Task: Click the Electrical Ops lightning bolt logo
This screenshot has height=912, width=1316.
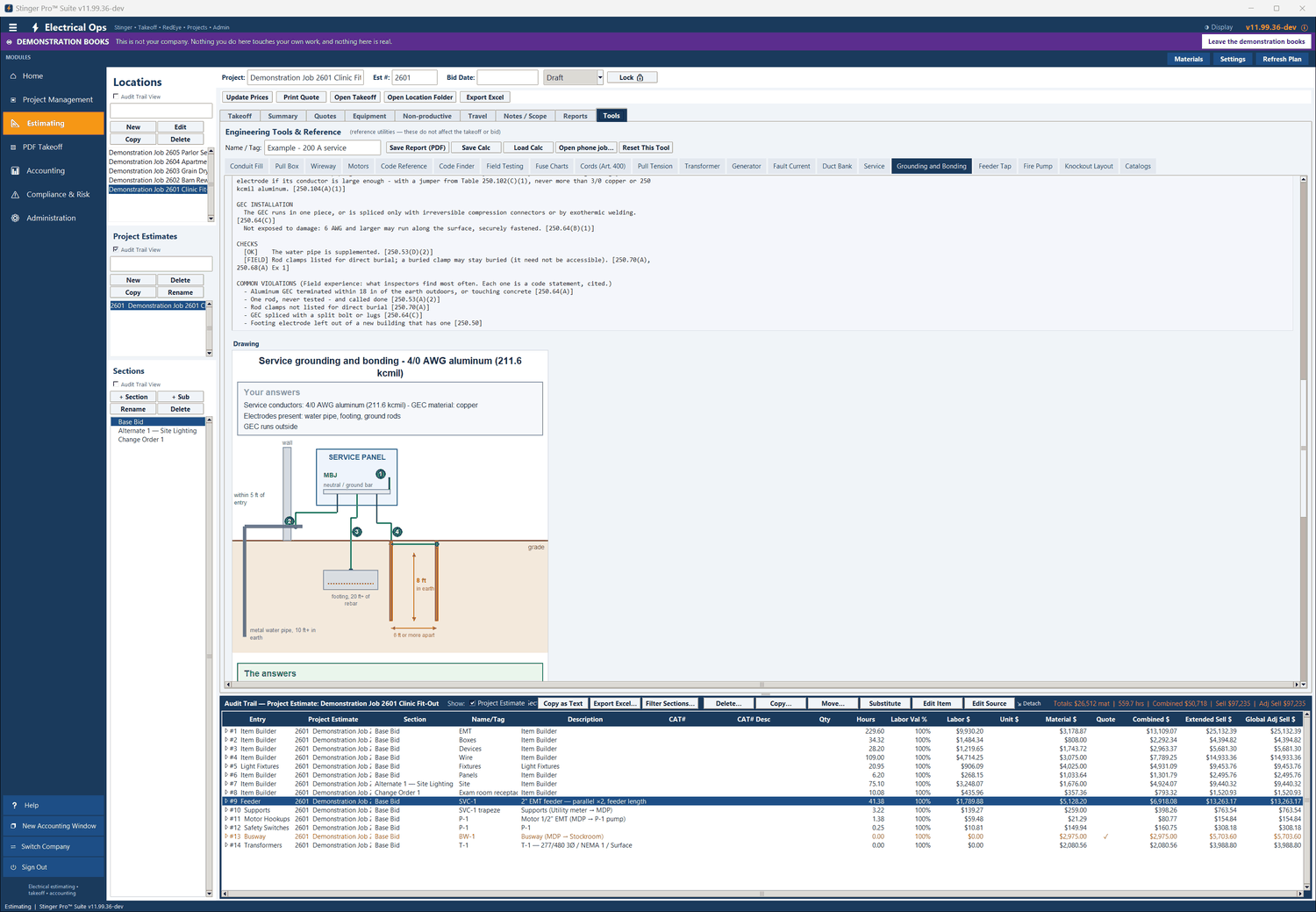Action: tap(35, 27)
